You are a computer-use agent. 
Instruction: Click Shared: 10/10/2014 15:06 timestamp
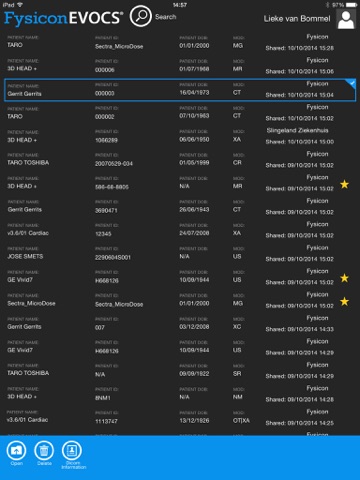coord(300,72)
